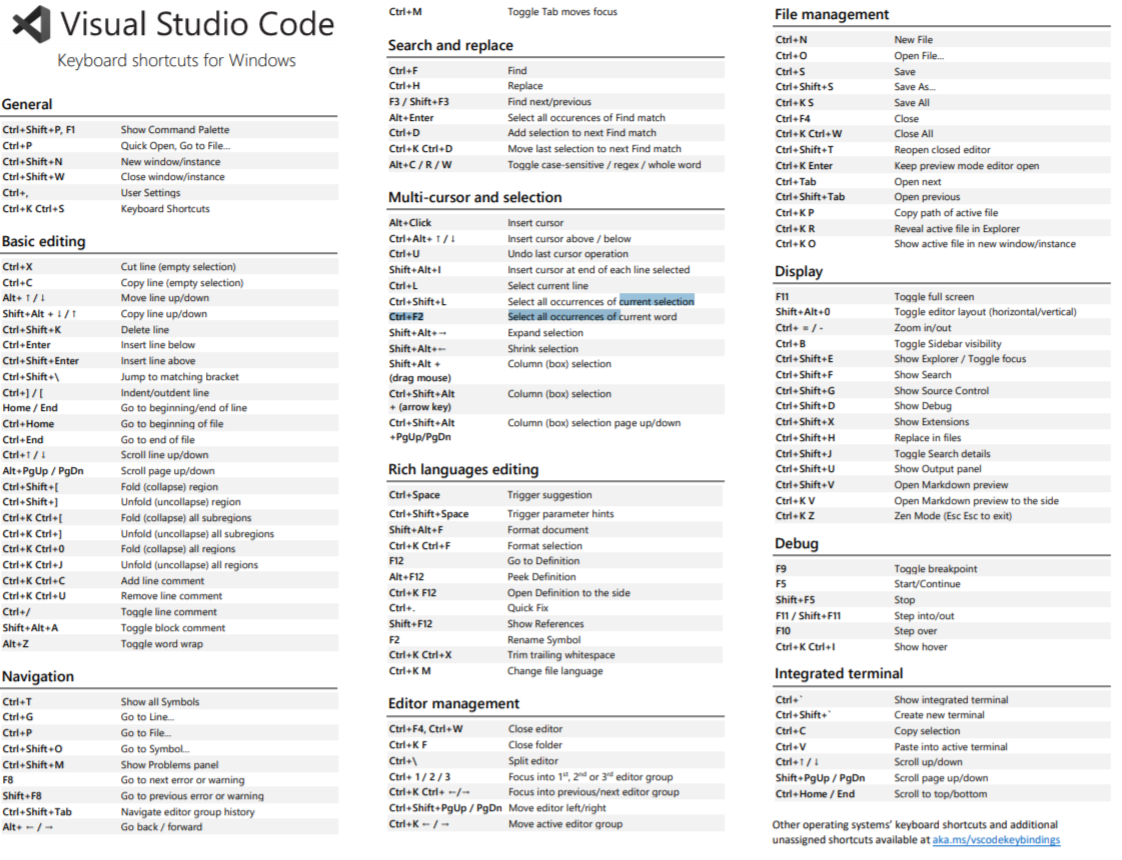The width and height of the screenshot is (1122, 860).
Task: Select the "Display" section heading
Action: pyautogui.click(x=798, y=271)
